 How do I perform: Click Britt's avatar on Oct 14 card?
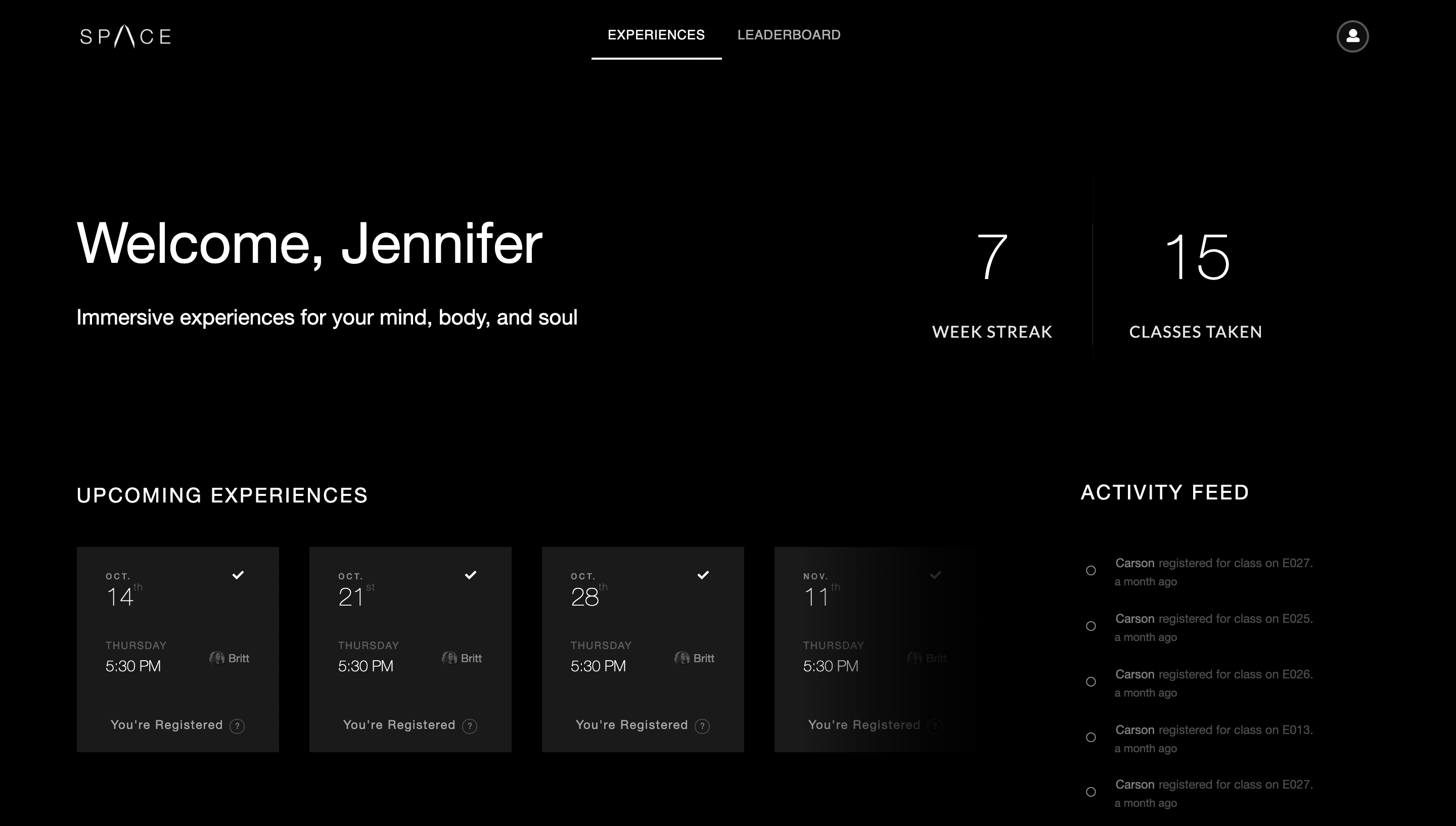217,658
